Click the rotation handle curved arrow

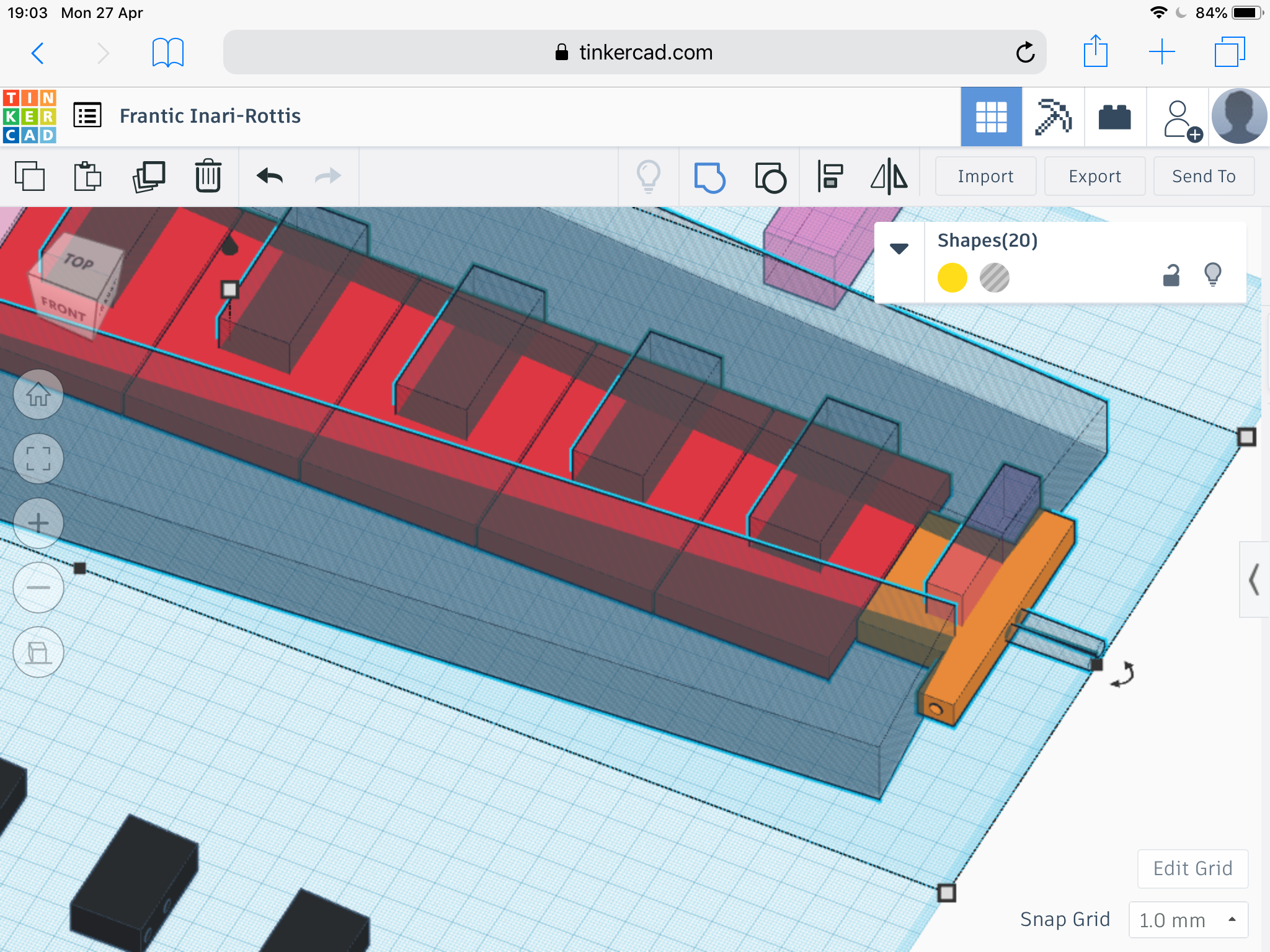[1124, 674]
